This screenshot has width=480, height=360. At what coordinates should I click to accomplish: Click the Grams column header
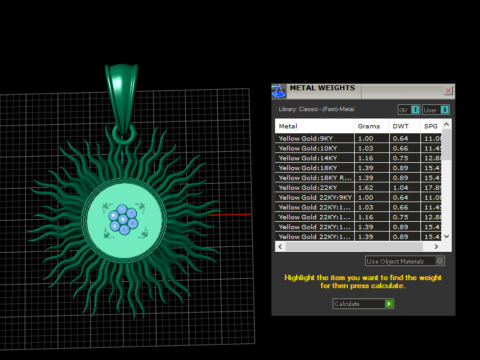coord(372,126)
